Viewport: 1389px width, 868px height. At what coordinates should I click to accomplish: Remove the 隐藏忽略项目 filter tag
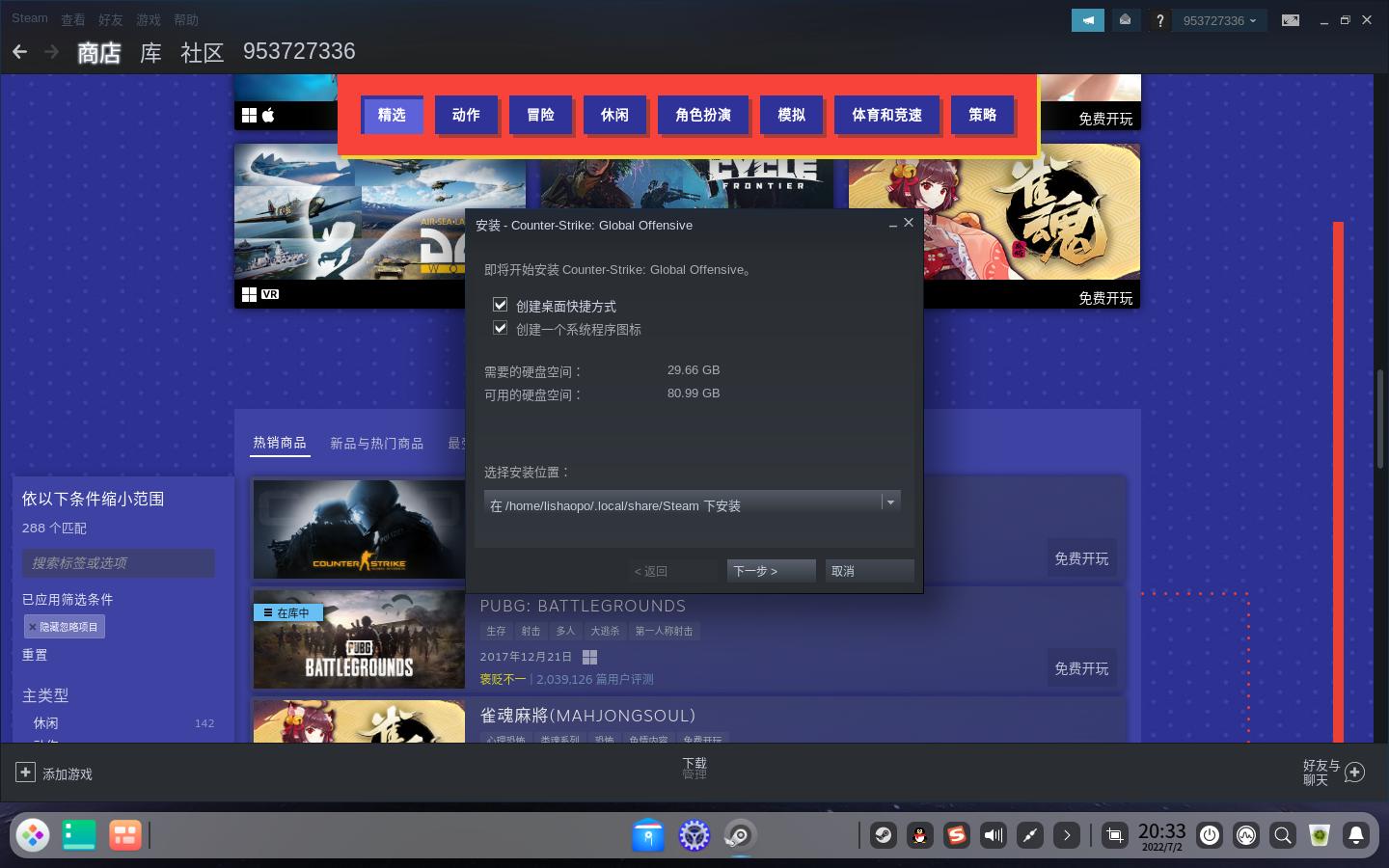[x=33, y=627]
